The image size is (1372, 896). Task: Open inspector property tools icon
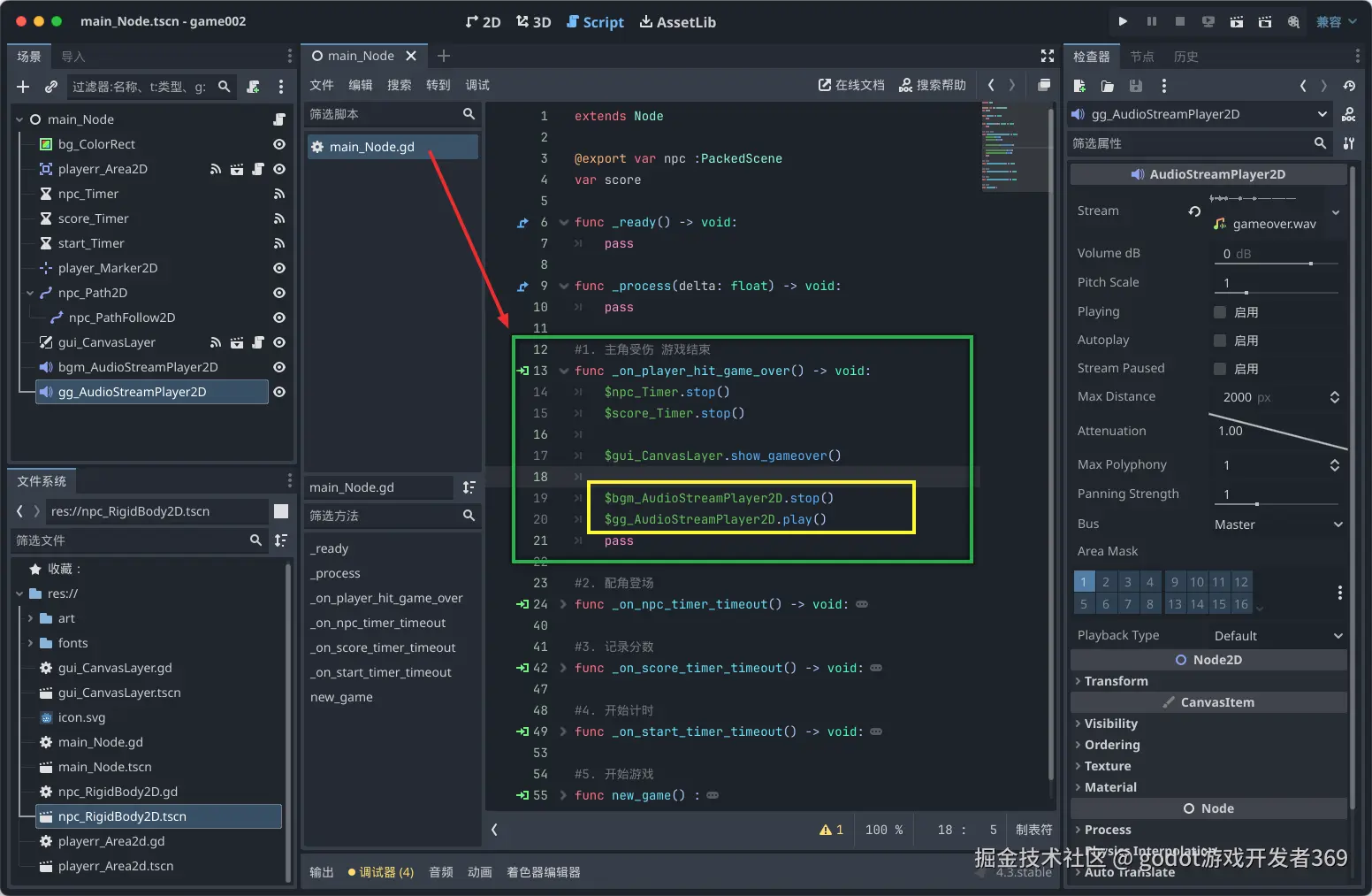point(1349,143)
